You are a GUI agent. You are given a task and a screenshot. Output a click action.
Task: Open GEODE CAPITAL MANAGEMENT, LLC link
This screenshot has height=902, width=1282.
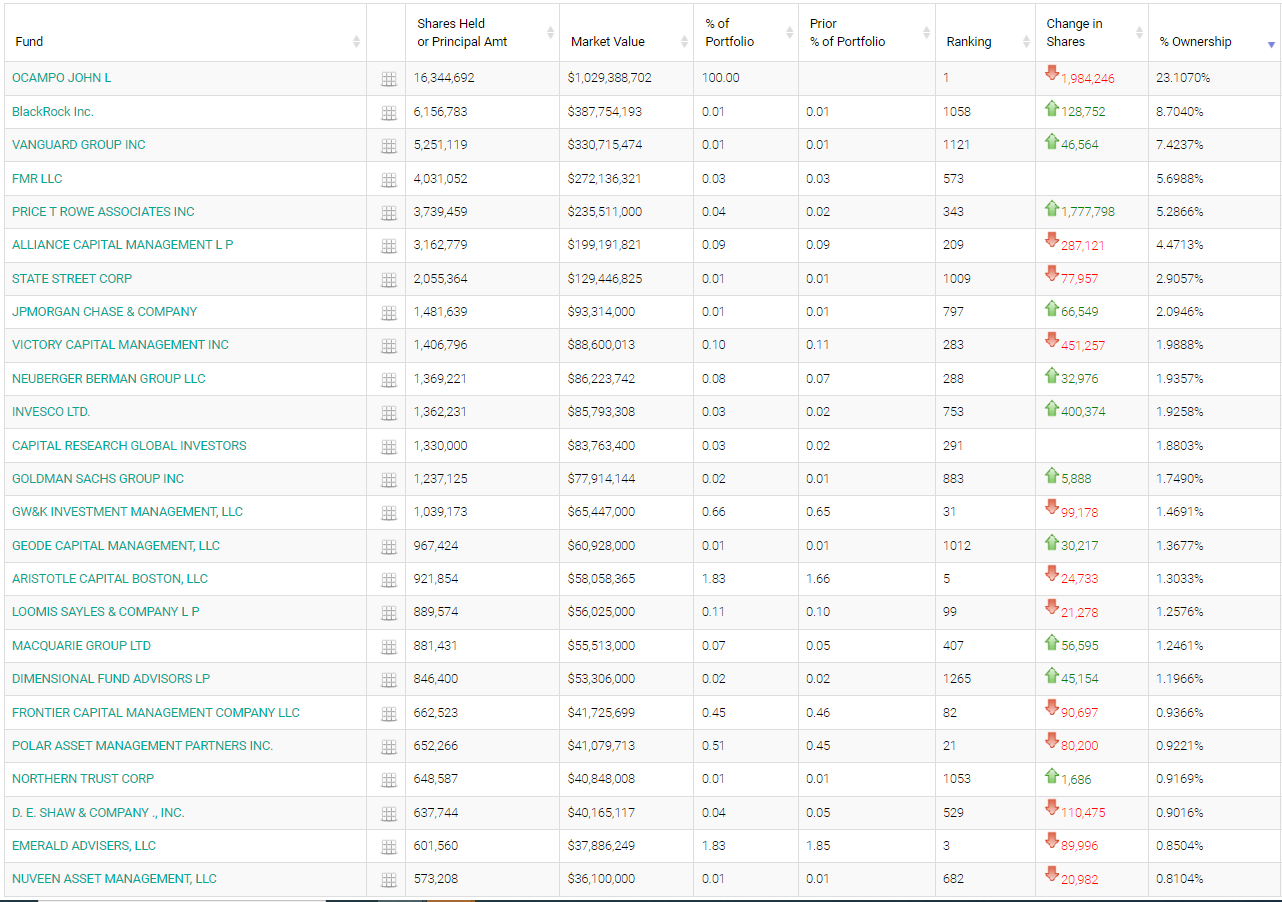point(116,546)
